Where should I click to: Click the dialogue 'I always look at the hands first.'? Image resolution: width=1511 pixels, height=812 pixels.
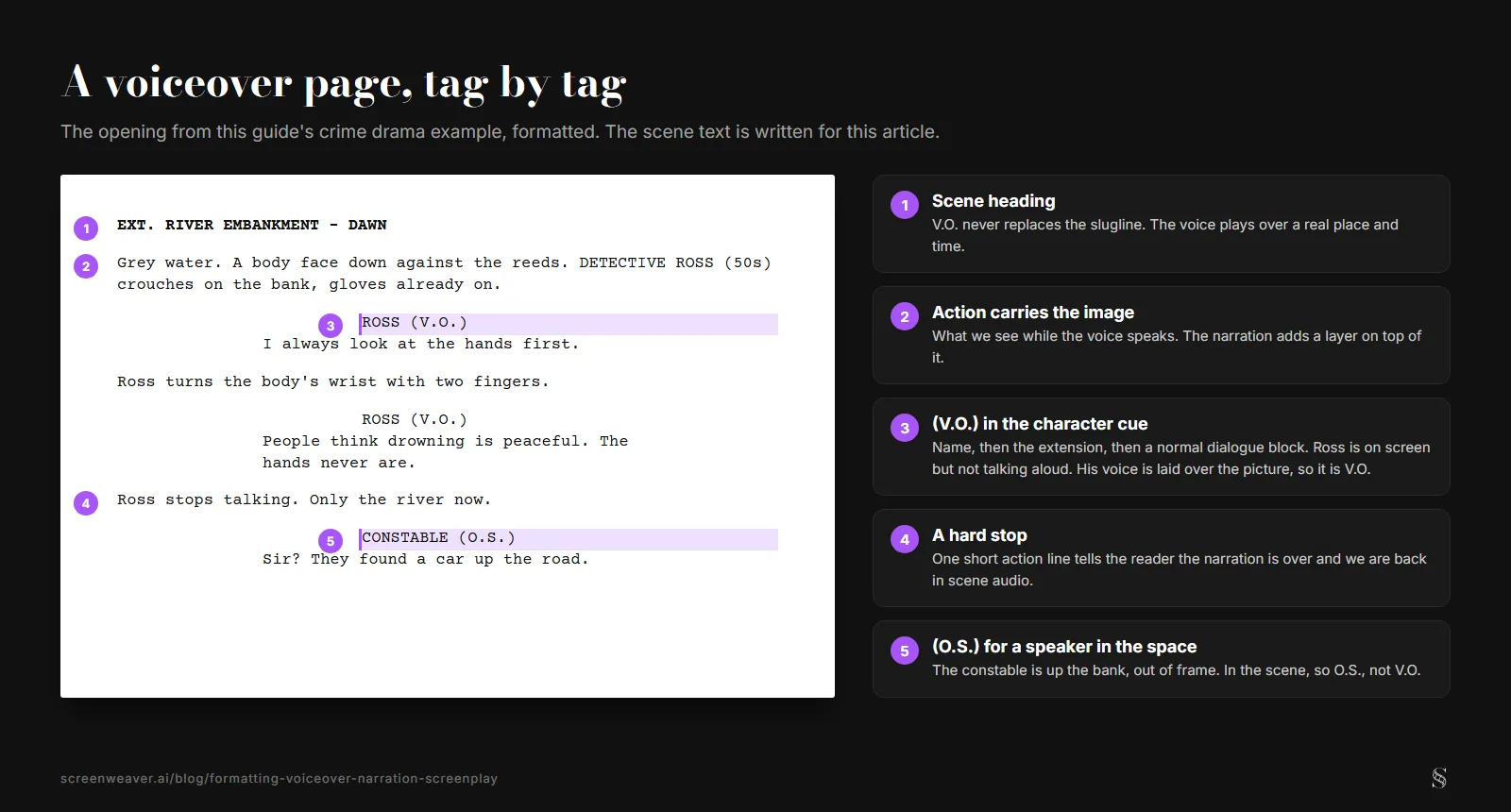pyautogui.click(x=421, y=345)
